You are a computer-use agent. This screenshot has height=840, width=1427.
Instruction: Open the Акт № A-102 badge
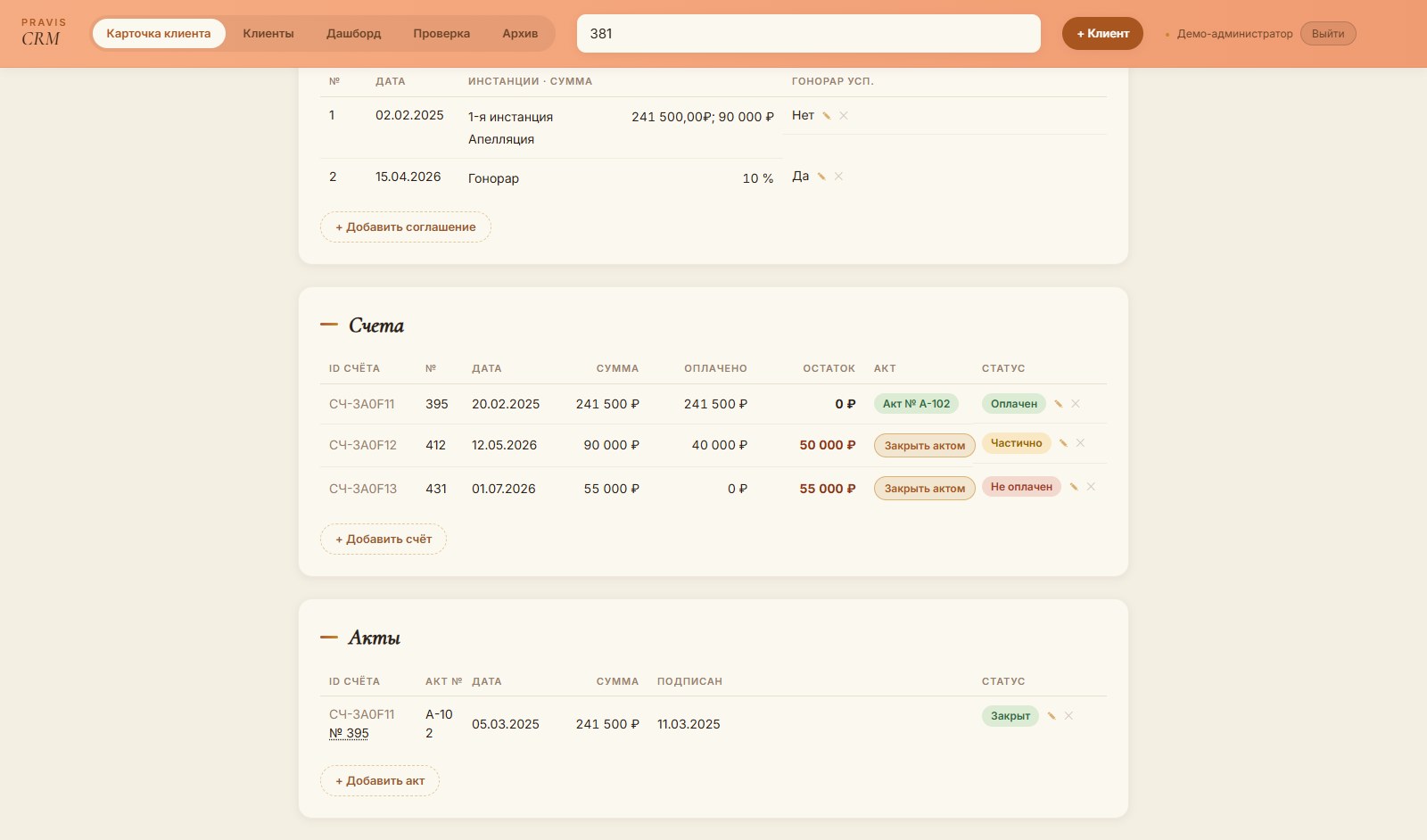click(x=917, y=404)
